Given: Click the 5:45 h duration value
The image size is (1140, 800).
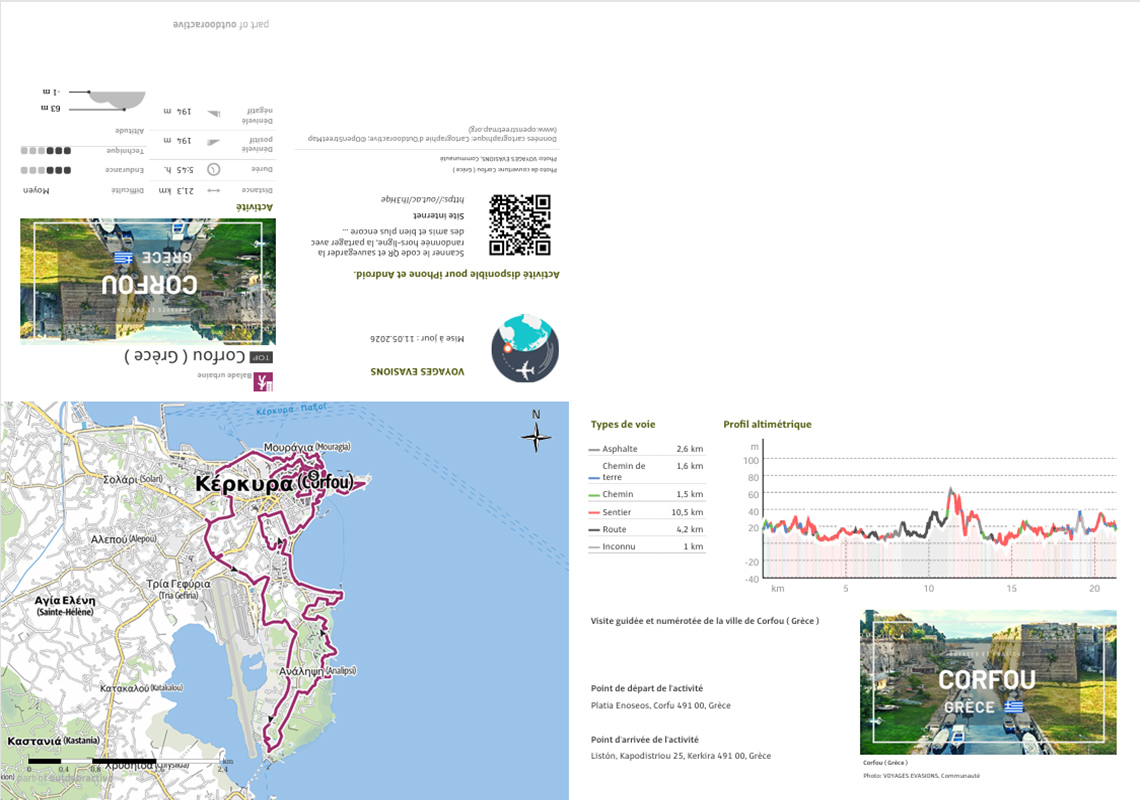Looking at the screenshot, I should coord(180,169).
